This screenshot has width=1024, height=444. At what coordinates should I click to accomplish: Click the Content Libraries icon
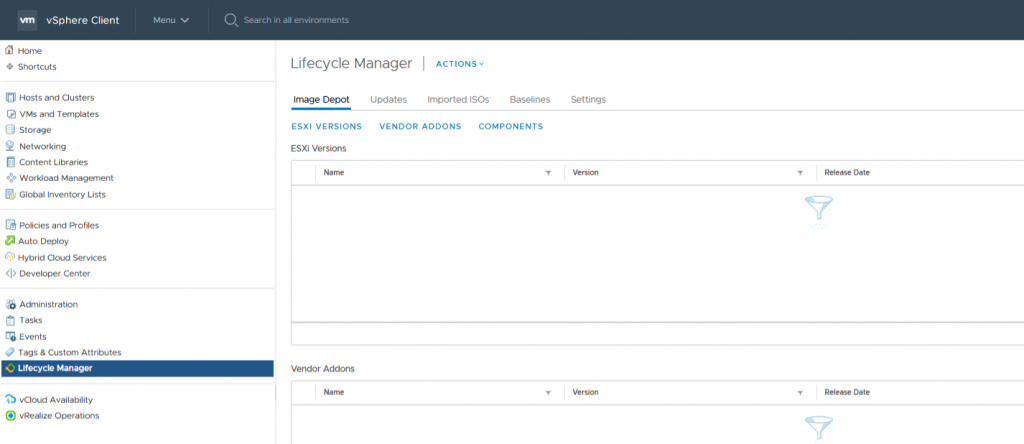[10, 162]
